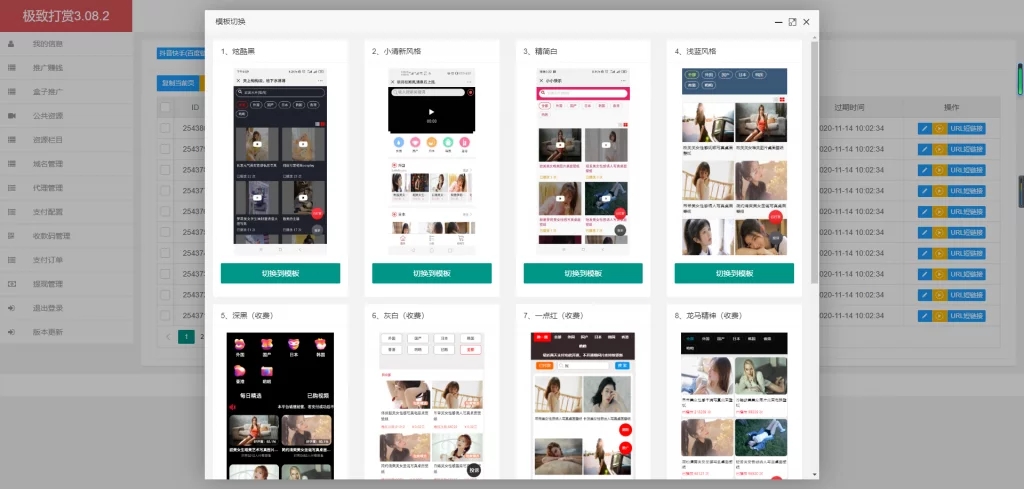Screen dimensions: 1024x489
Task: Click the yellow play icon in last table row
Action: pyautogui.click(x=939, y=316)
